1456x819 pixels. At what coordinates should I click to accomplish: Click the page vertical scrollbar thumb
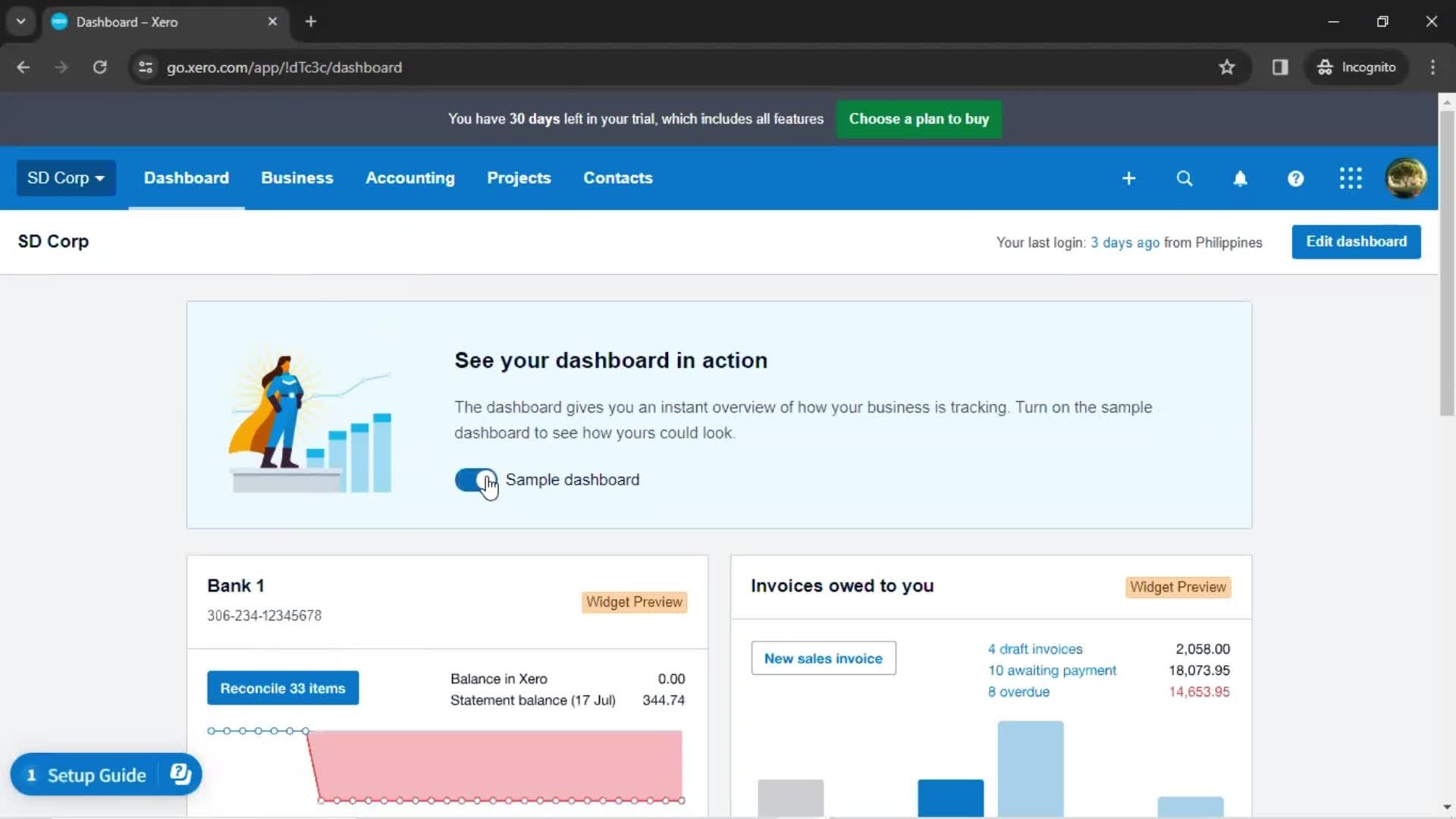click(1447, 263)
